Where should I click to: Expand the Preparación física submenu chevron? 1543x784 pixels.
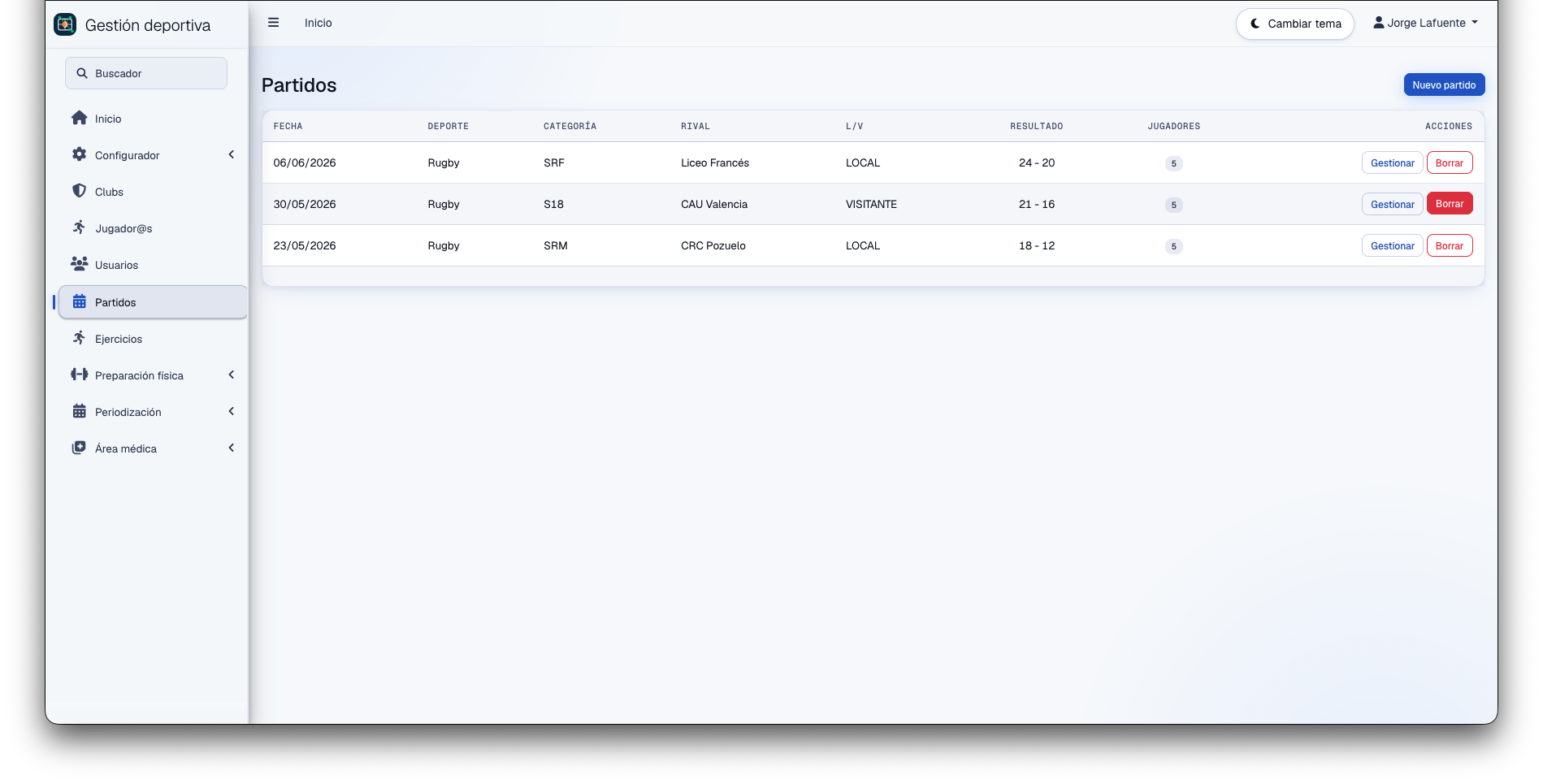pos(232,375)
